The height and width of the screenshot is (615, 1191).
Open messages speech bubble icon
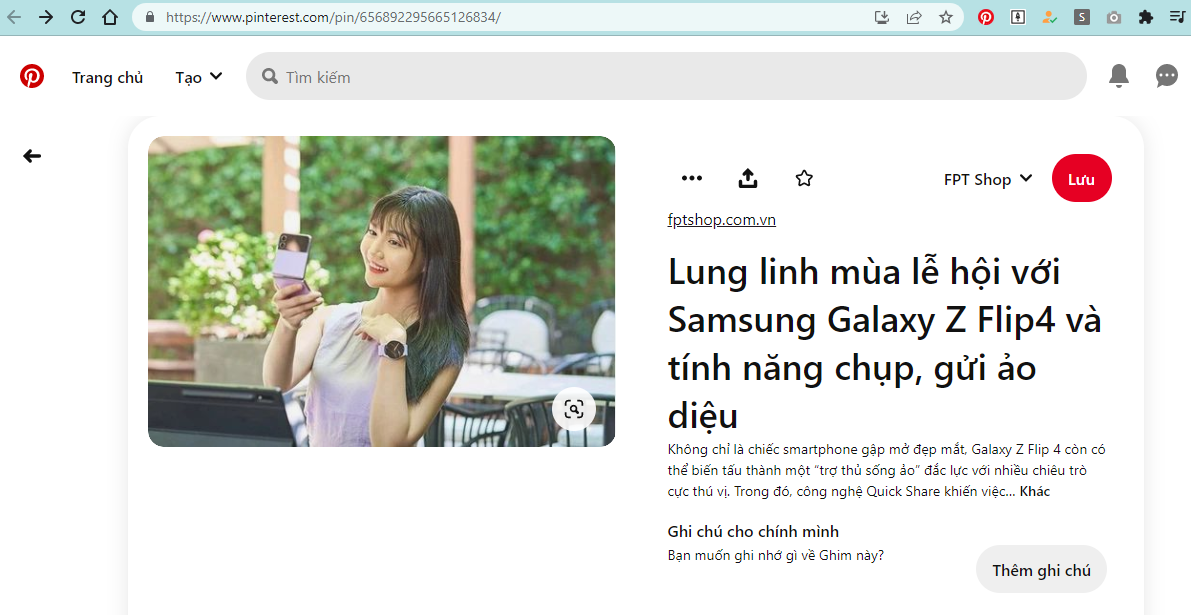(x=1167, y=76)
